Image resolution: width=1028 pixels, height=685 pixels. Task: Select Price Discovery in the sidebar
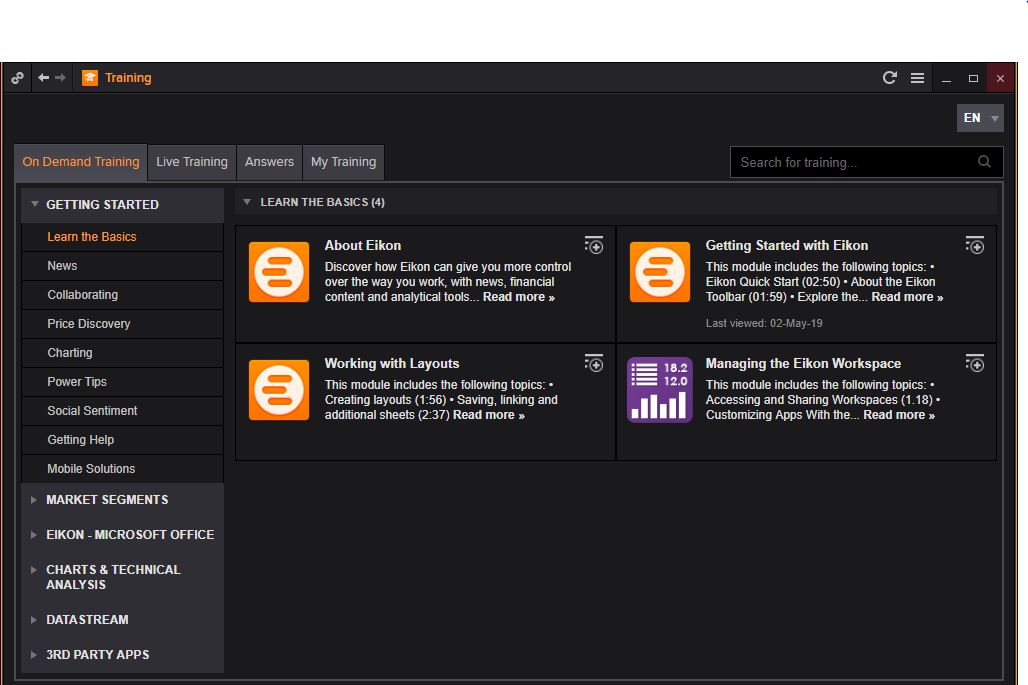89,324
